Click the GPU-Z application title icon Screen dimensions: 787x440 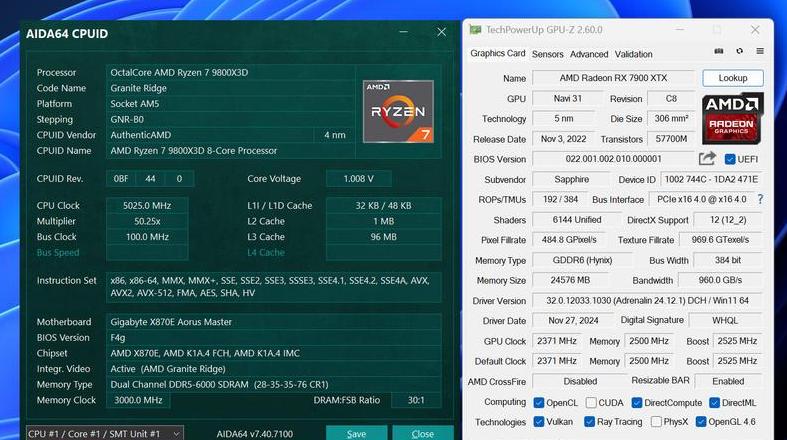475,30
